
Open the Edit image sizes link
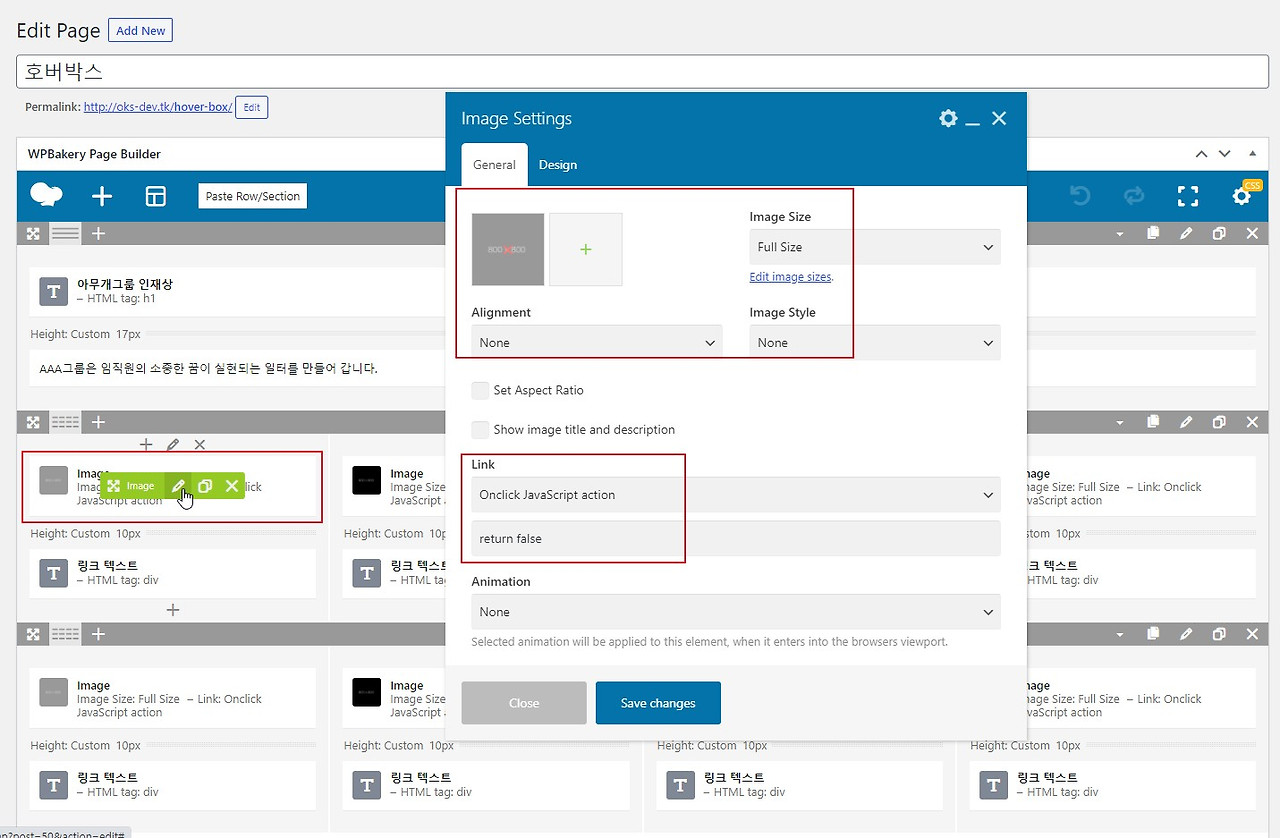tap(791, 277)
